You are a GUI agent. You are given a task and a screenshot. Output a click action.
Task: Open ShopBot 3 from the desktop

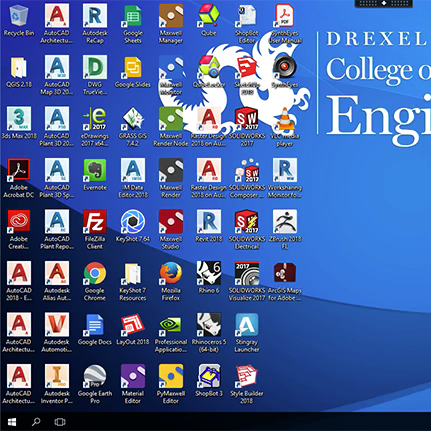click(209, 376)
